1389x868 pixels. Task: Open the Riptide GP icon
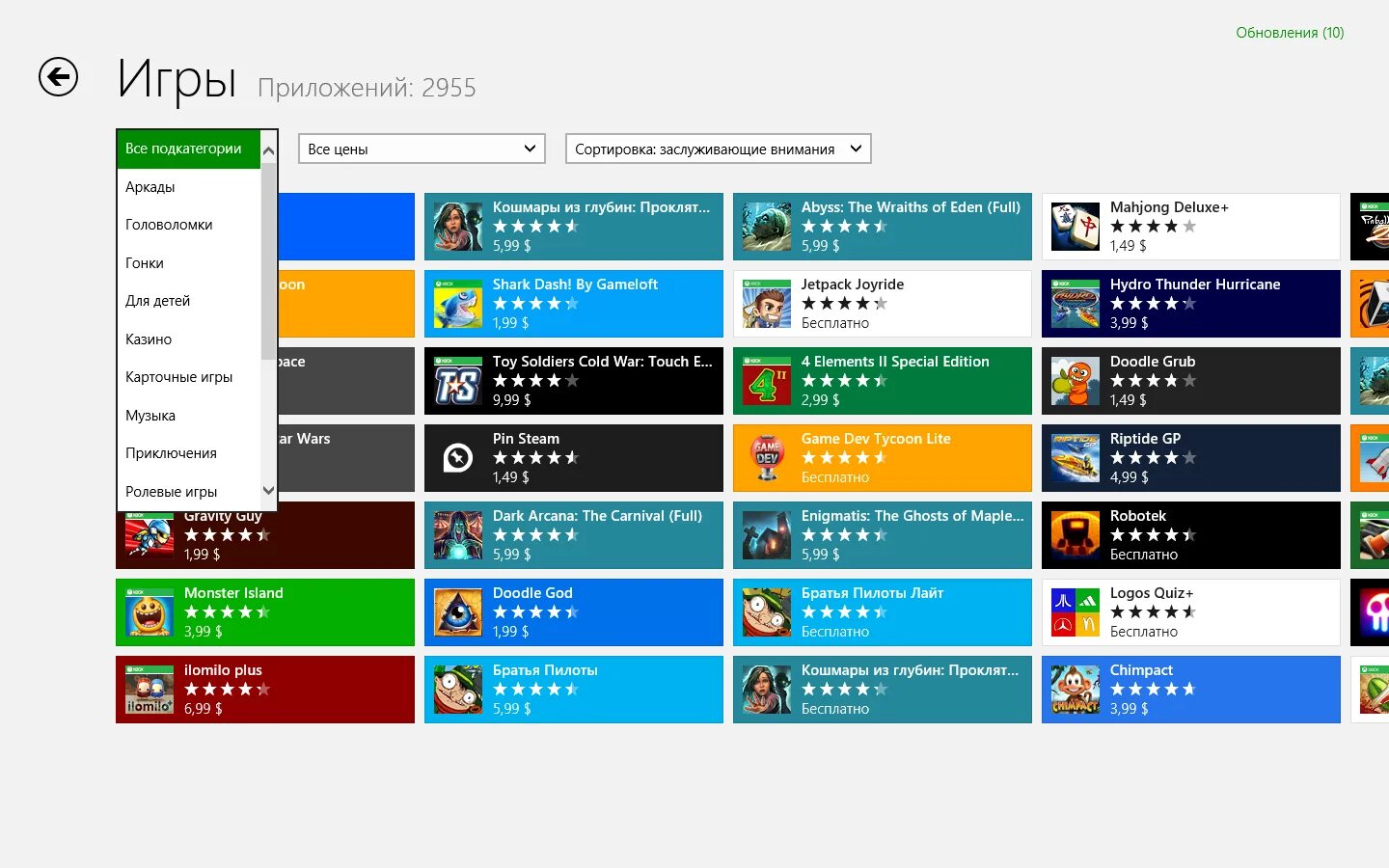(1076, 458)
